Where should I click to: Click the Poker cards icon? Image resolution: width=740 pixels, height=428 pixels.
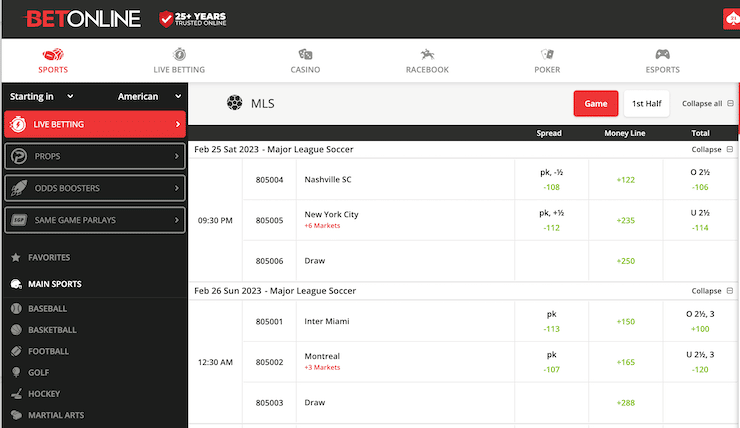(x=547, y=54)
